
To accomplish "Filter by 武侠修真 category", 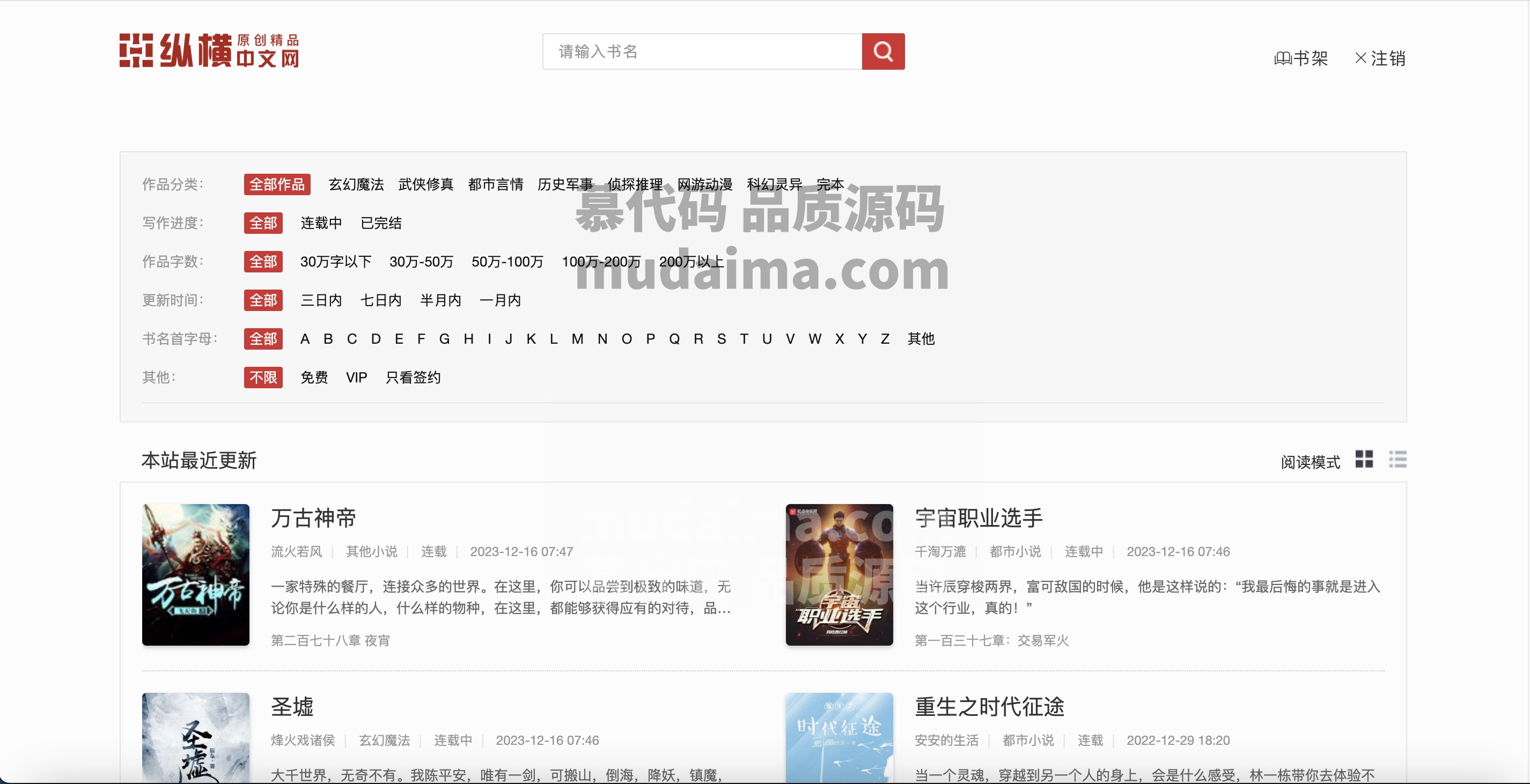I will [x=426, y=184].
